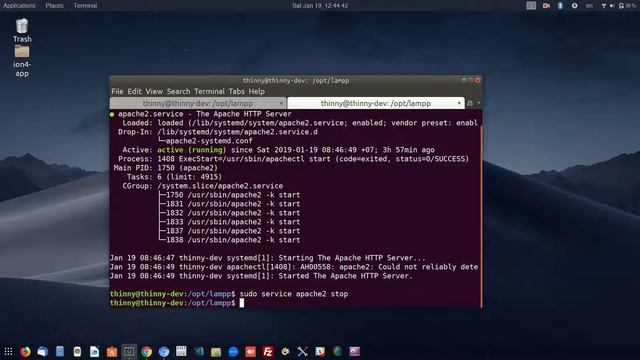Click the clock date in the top bar
The height and width of the screenshot is (360, 640).
320,6
